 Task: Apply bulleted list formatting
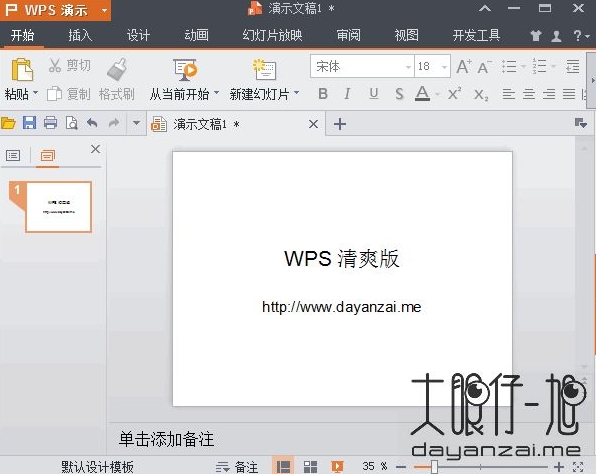pos(509,67)
